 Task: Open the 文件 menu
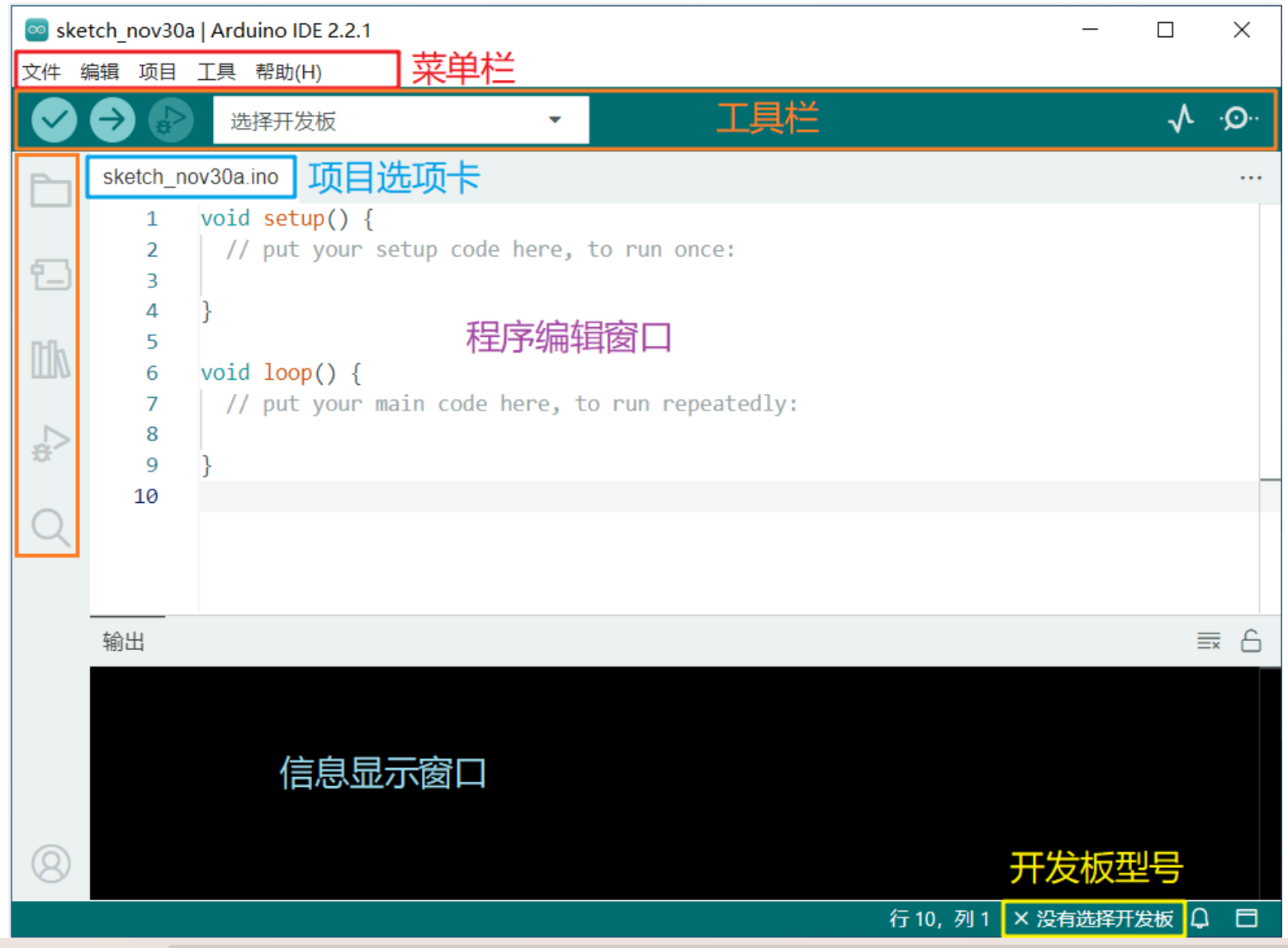pos(41,72)
